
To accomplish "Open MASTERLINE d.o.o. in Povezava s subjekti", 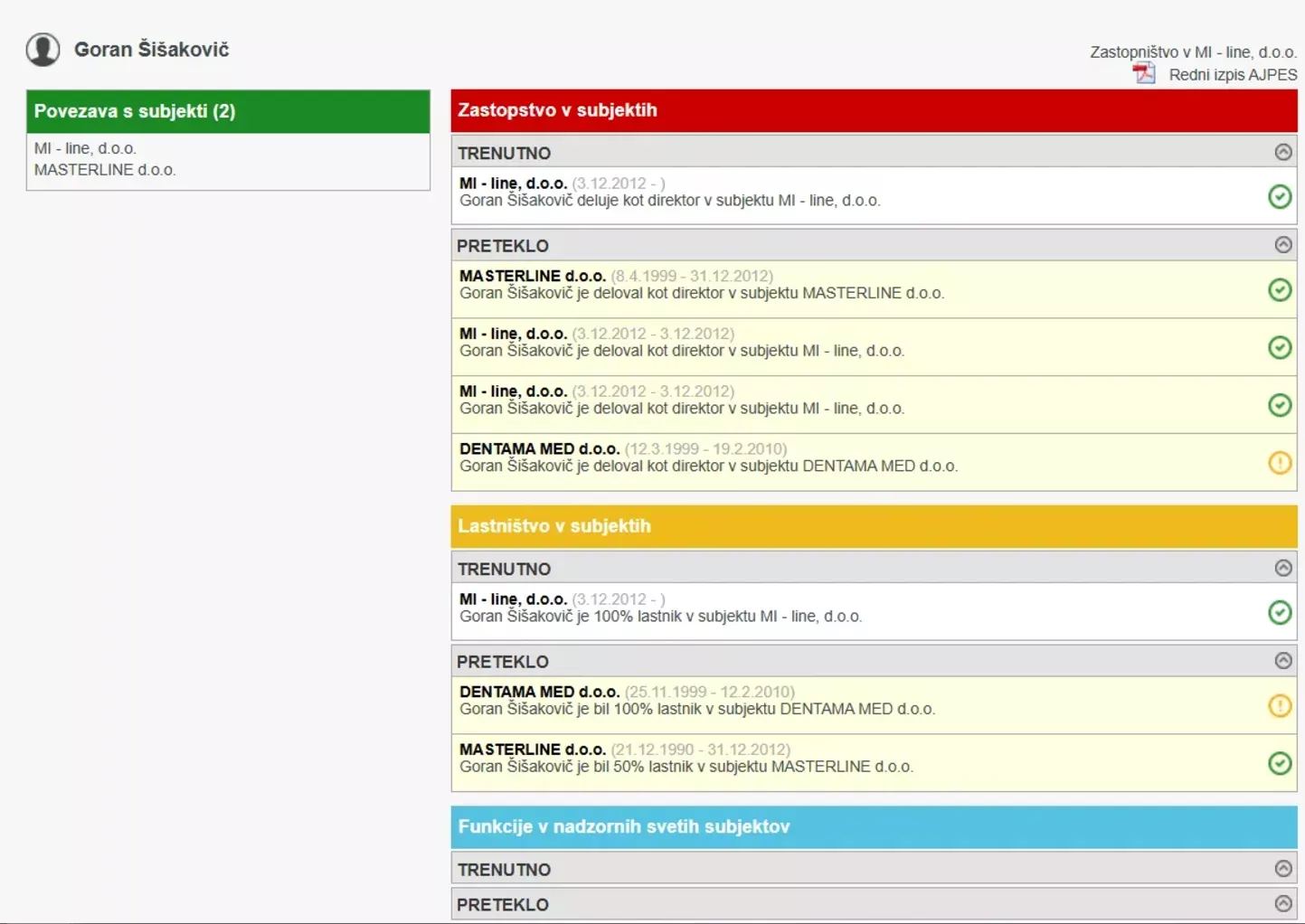I will [105, 170].
